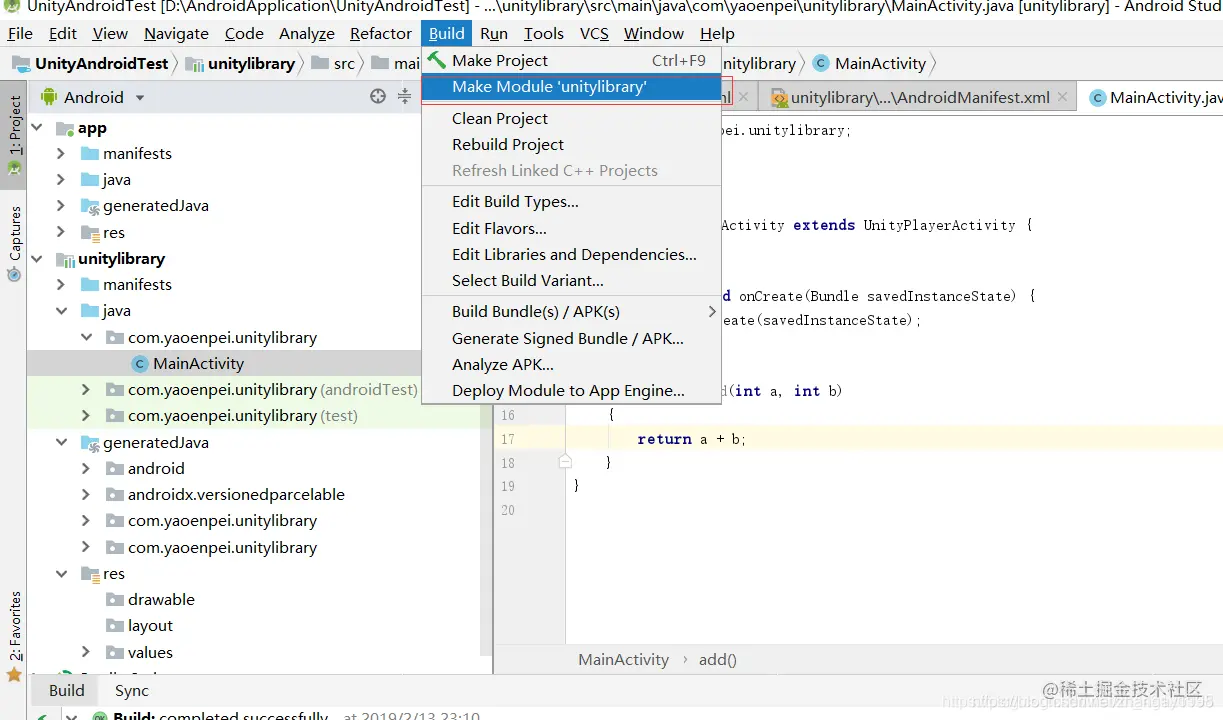Open the Run menu in menu bar
The width and height of the screenshot is (1223, 720).
coord(494,33)
